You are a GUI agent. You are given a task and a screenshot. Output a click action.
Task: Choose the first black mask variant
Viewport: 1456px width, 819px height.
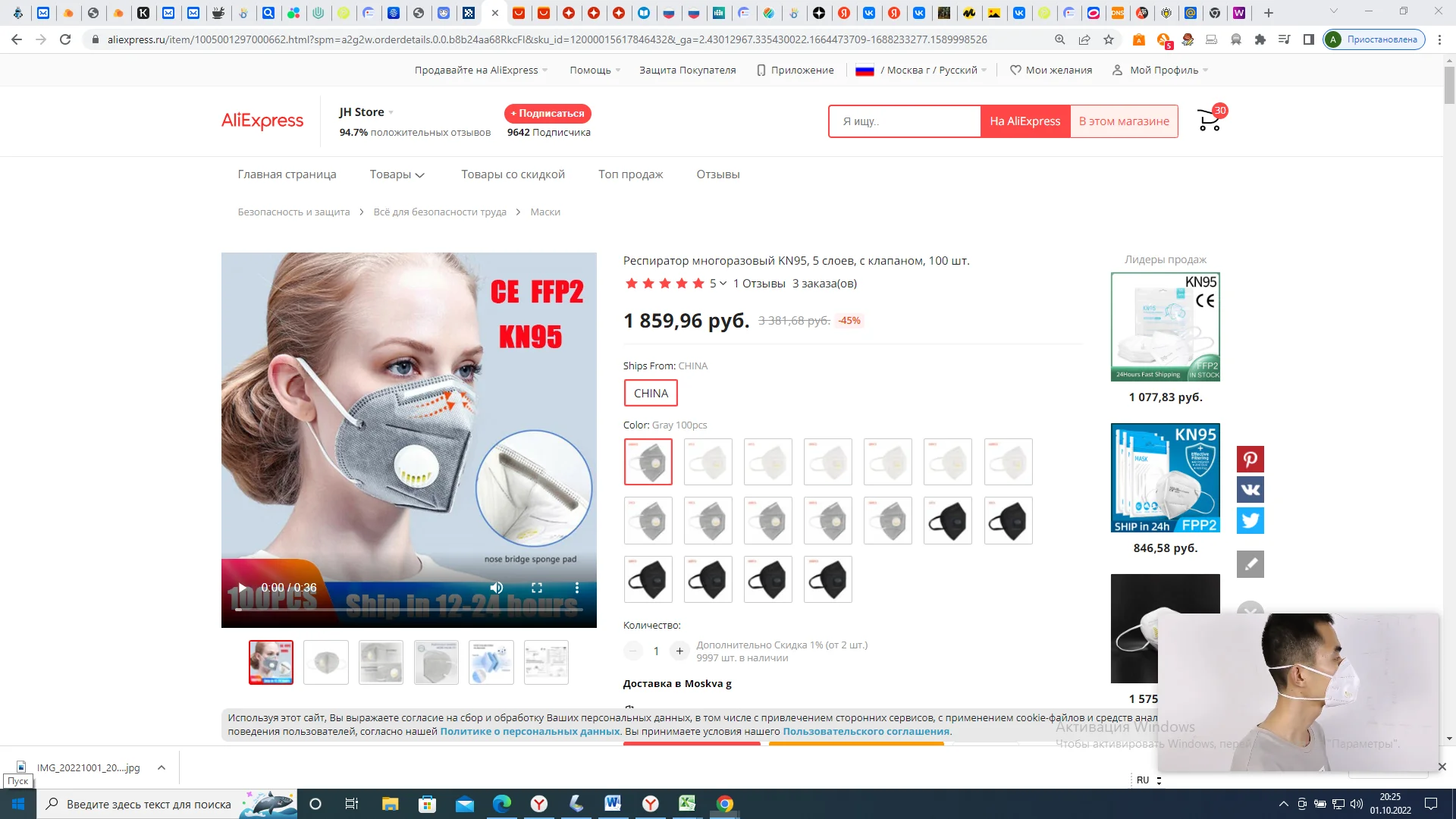[947, 521]
